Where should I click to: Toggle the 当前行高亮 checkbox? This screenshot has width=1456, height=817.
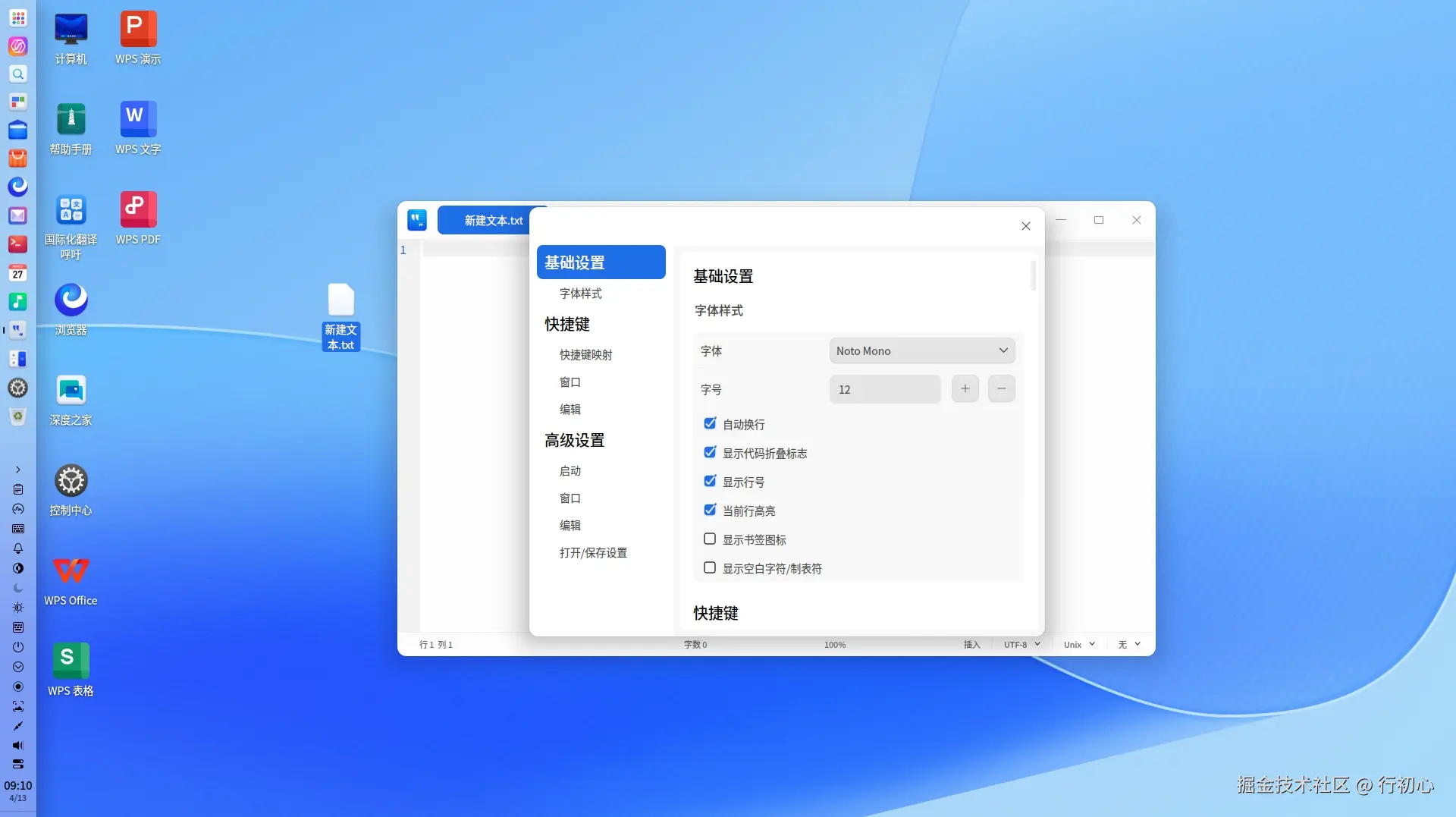pos(710,510)
